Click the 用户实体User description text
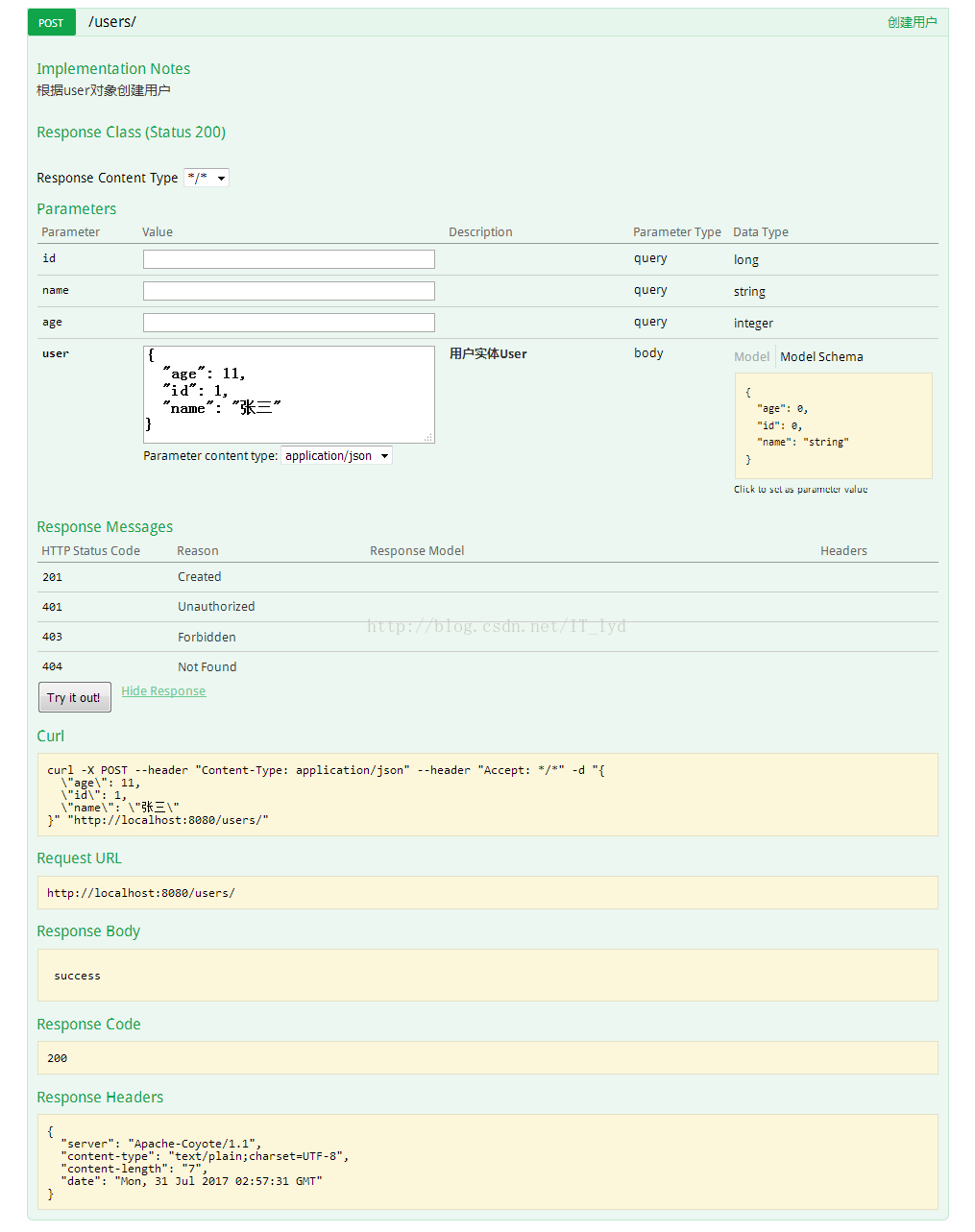The height and width of the screenshot is (1232, 975). (x=488, y=353)
